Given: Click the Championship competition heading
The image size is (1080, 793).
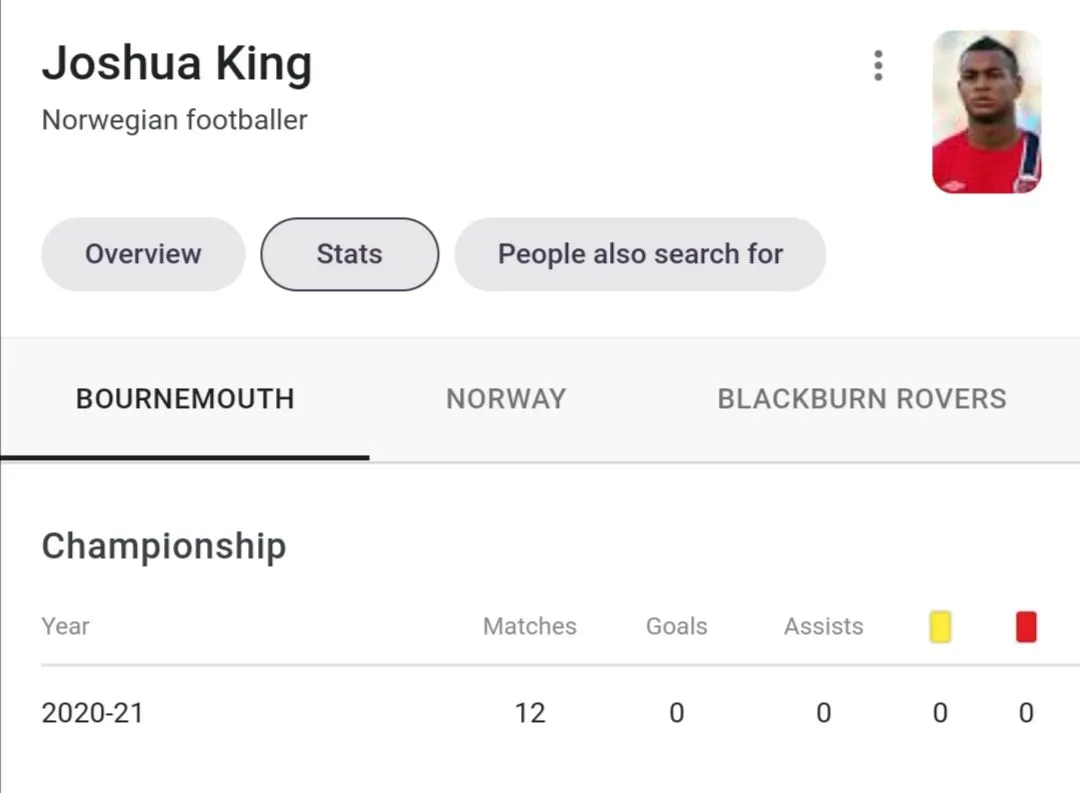Looking at the screenshot, I should click(164, 546).
